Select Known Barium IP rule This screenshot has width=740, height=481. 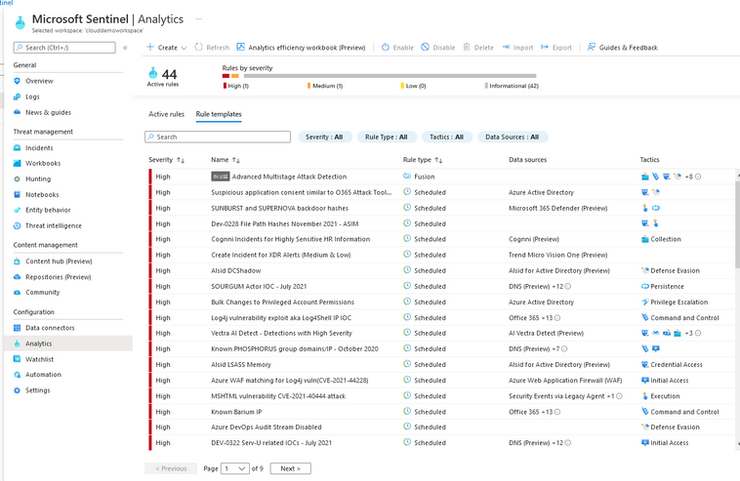click(236, 412)
